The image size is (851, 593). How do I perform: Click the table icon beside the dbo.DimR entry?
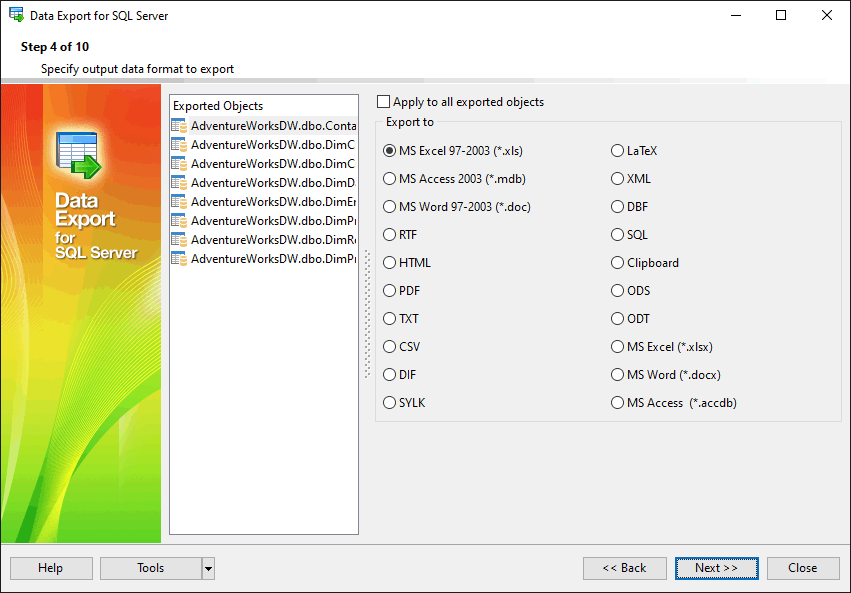[179, 240]
